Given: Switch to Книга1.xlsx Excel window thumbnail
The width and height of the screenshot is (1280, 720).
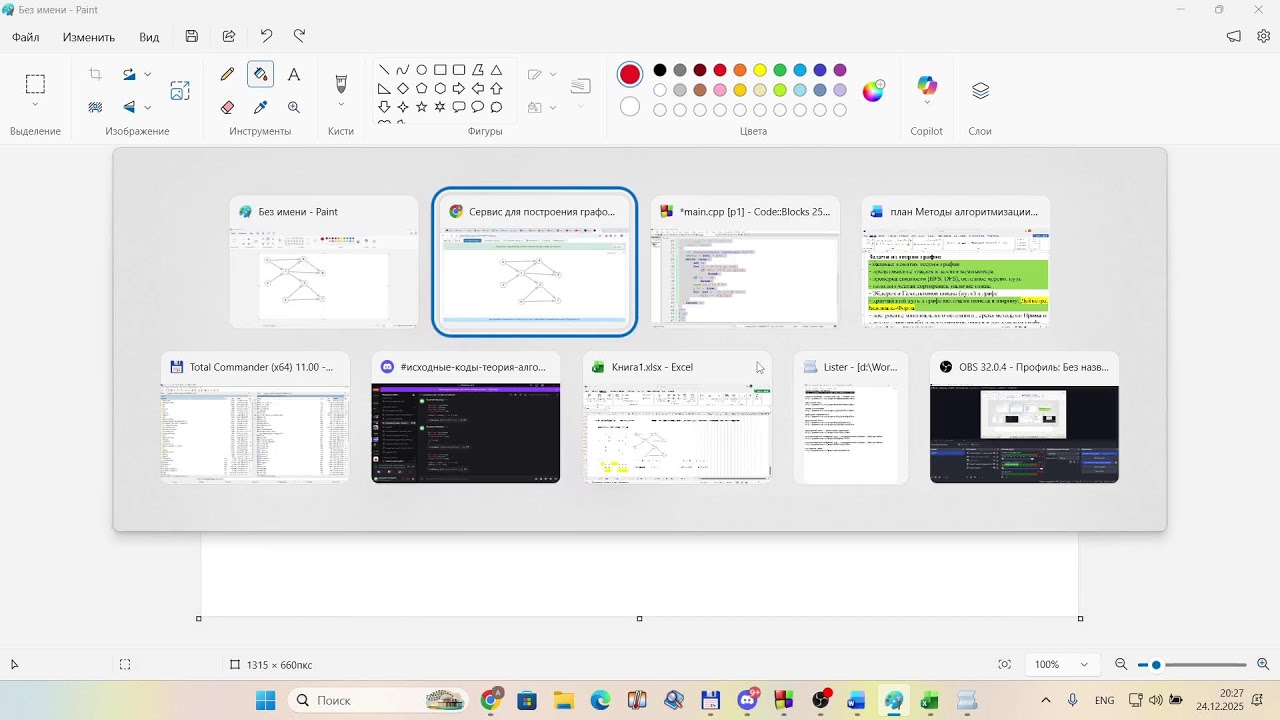Looking at the screenshot, I should pos(677,417).
